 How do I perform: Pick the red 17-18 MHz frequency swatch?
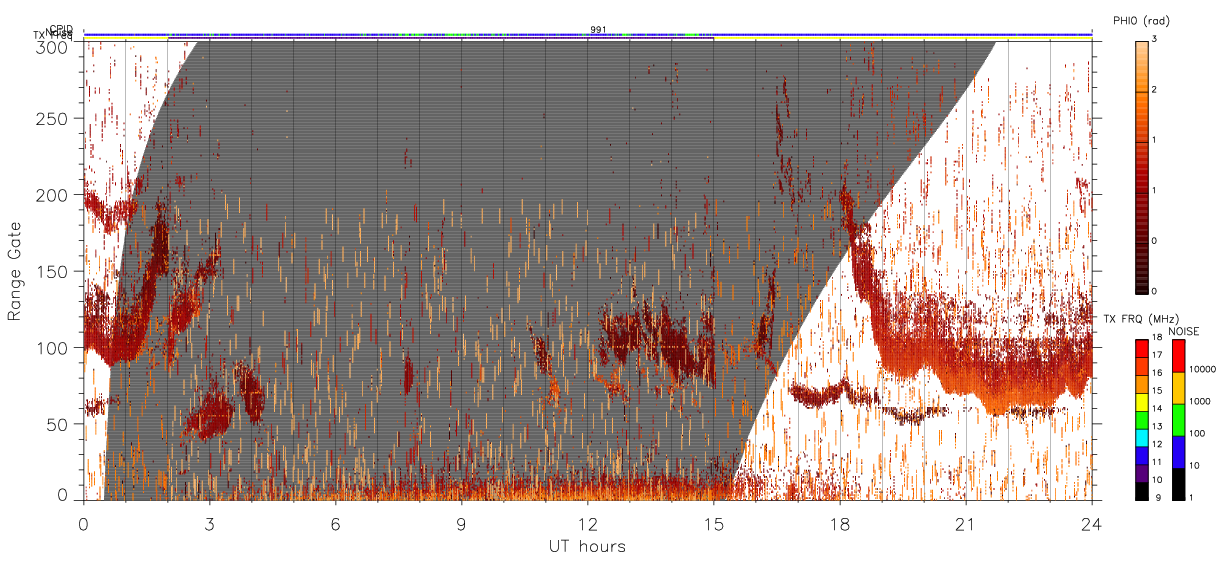(1142, 348)
